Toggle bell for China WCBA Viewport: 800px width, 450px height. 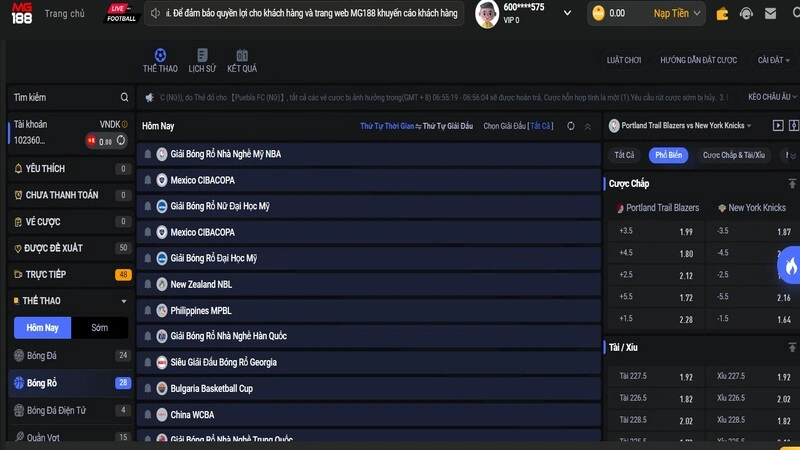pyautogui.click(x=147, y=414)
